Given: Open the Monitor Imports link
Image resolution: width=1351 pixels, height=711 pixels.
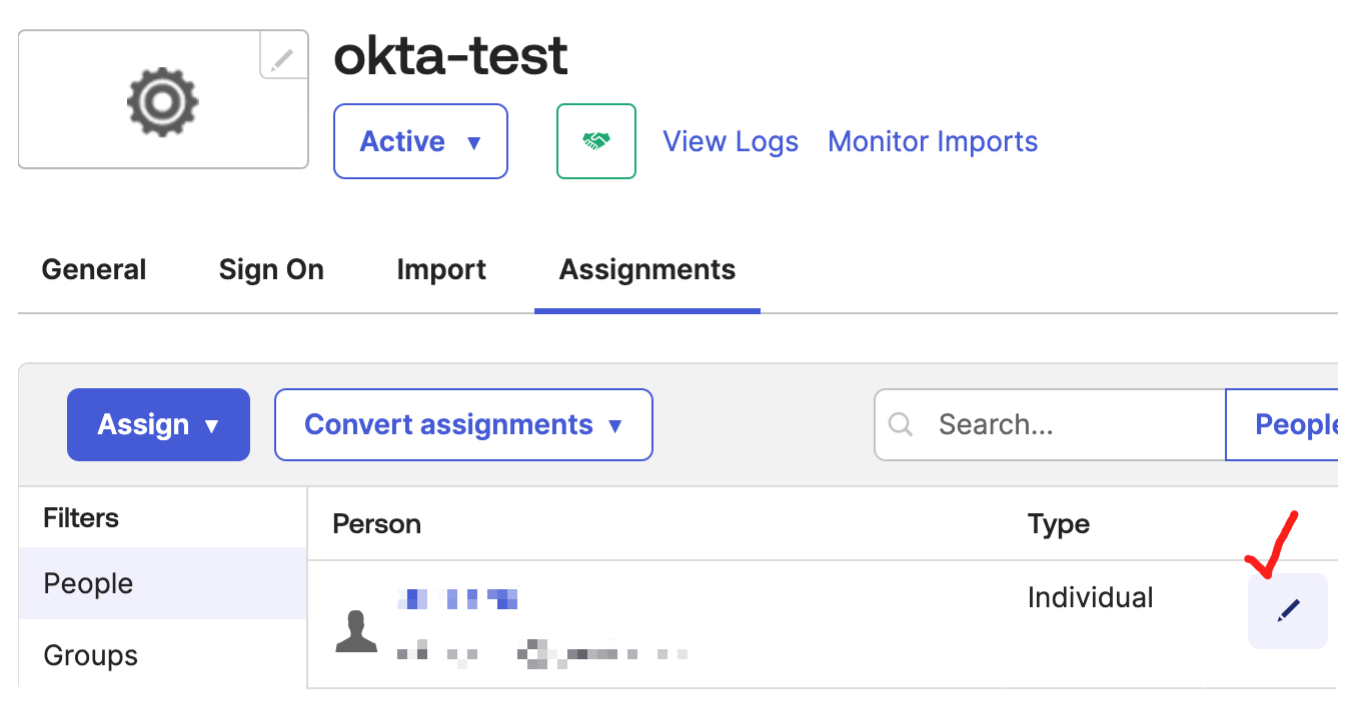Looking at the screenshot, I should 933,142.
